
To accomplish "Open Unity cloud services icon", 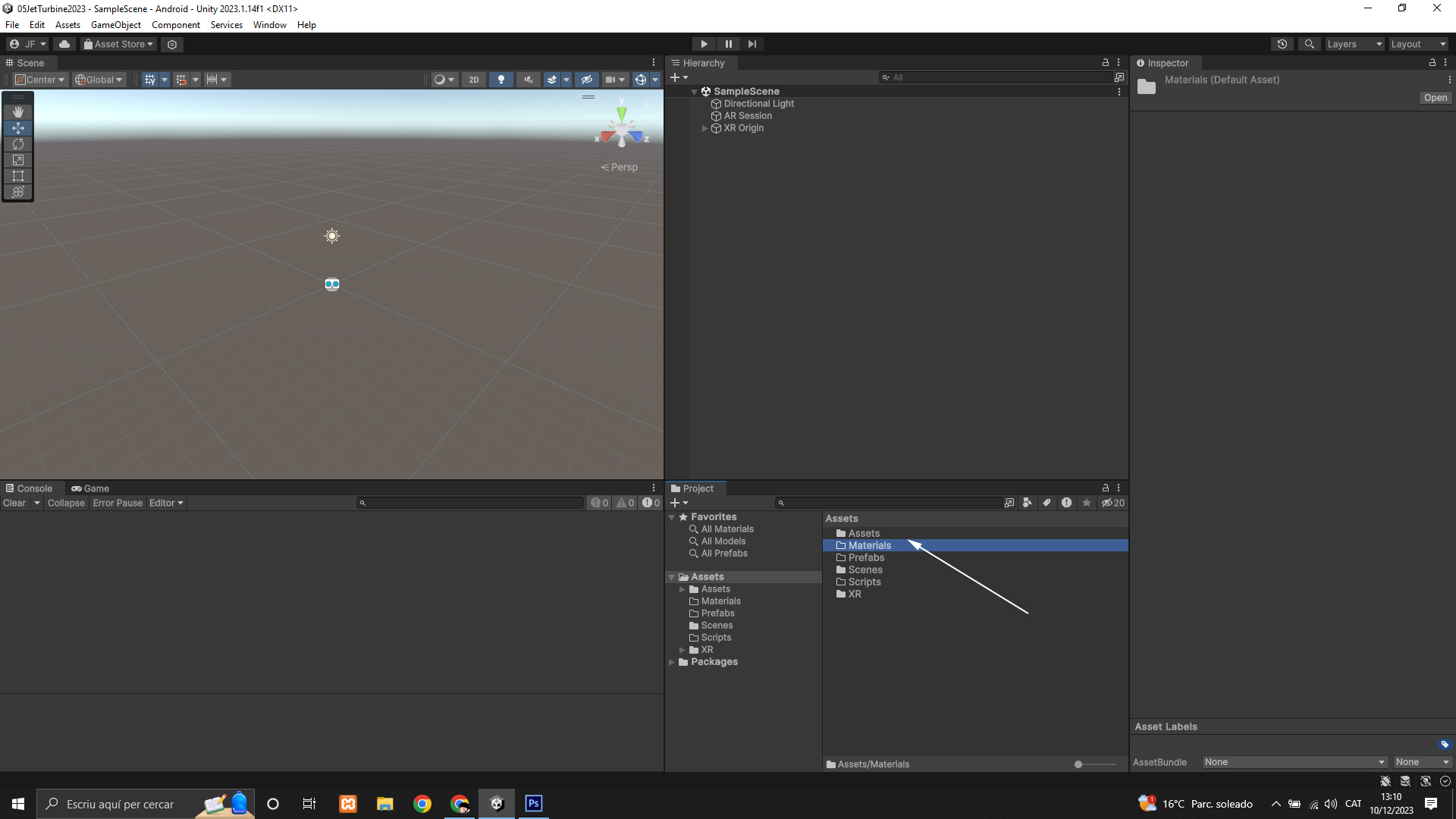I will click(64, 44).
